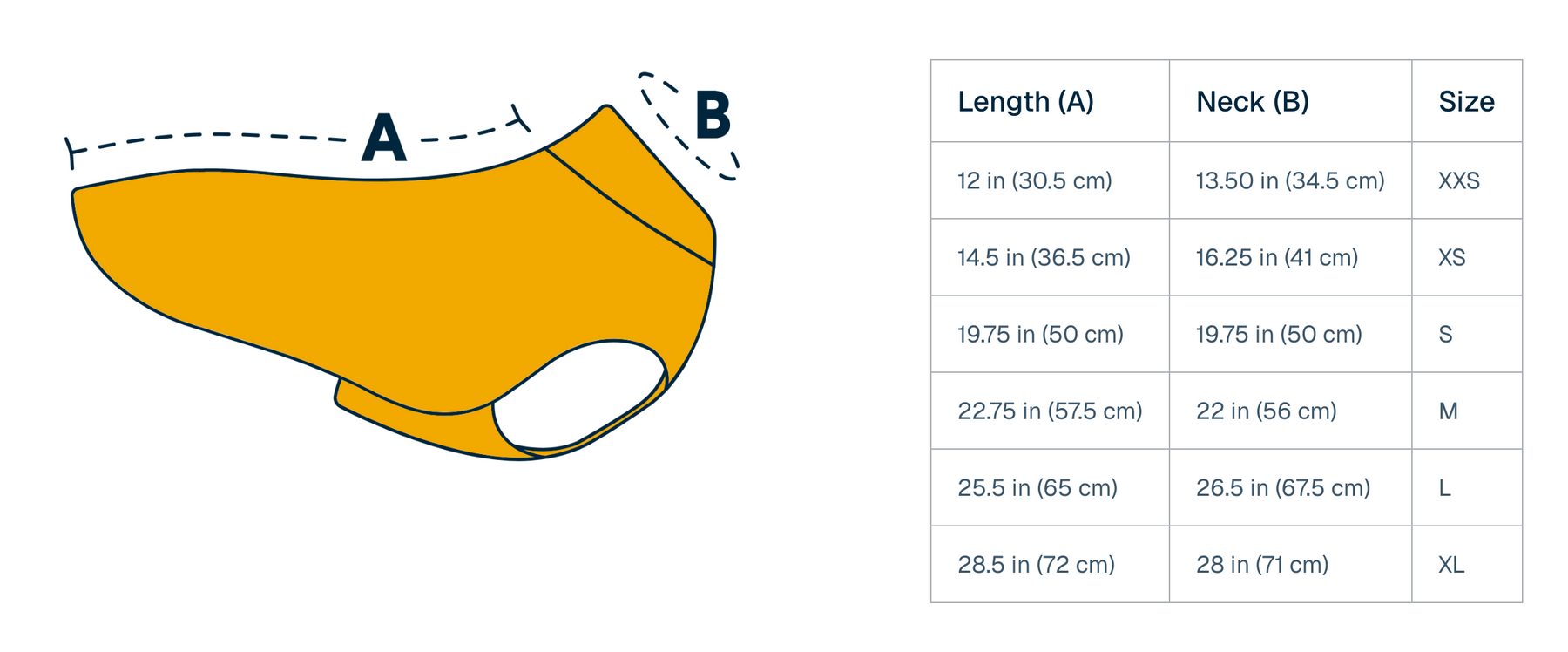This screenshot has width=1568, height=652.
Task: Click the letter A length marker
Action: coord(384,139)
